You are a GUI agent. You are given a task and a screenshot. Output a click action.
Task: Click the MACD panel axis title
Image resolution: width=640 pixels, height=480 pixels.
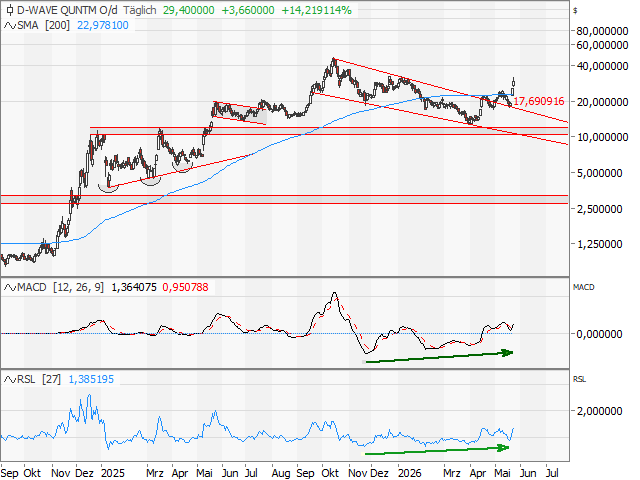[584, 287]
